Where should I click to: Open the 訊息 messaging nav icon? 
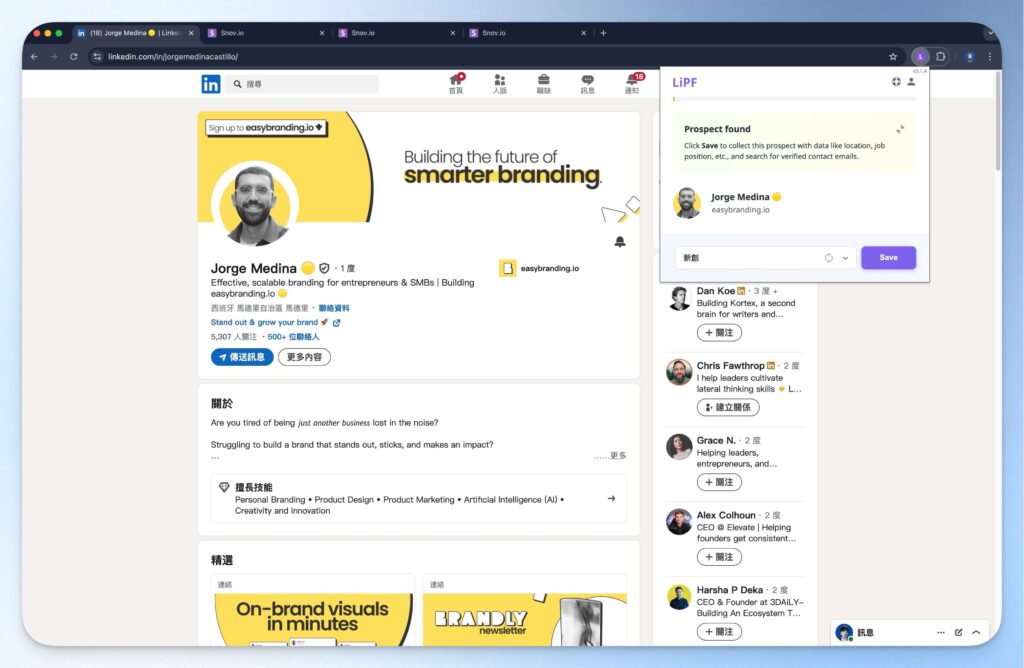587,84
